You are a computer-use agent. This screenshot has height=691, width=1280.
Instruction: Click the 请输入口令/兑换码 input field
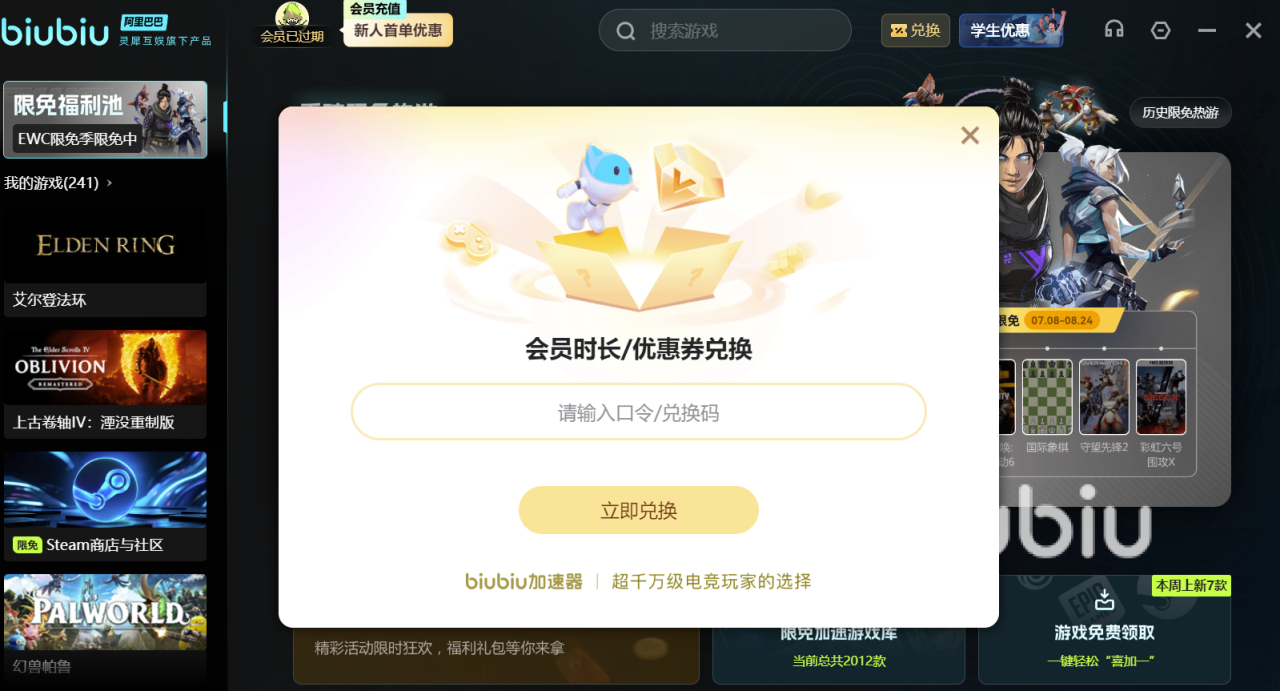[639, 412]
